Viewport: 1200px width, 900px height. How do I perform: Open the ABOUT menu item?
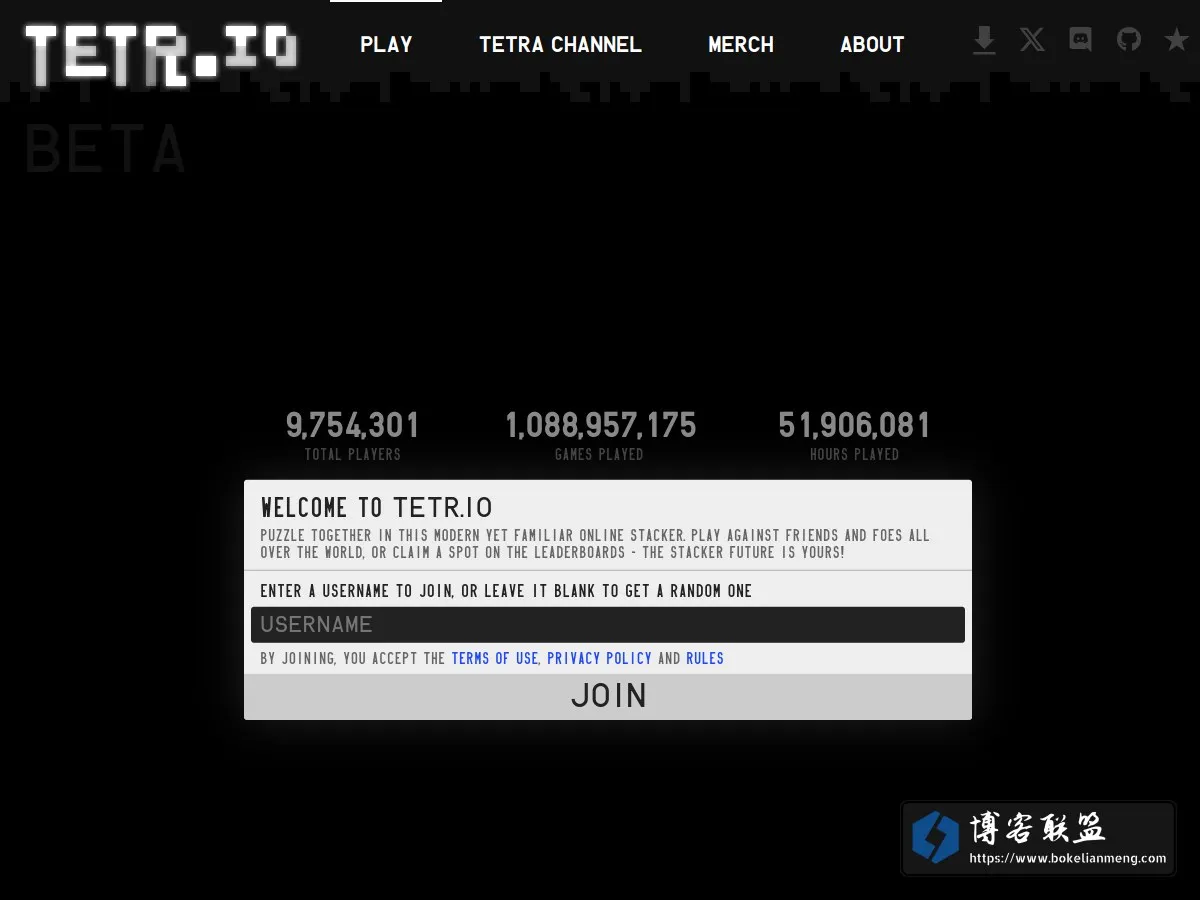click(x=872, y=44)
